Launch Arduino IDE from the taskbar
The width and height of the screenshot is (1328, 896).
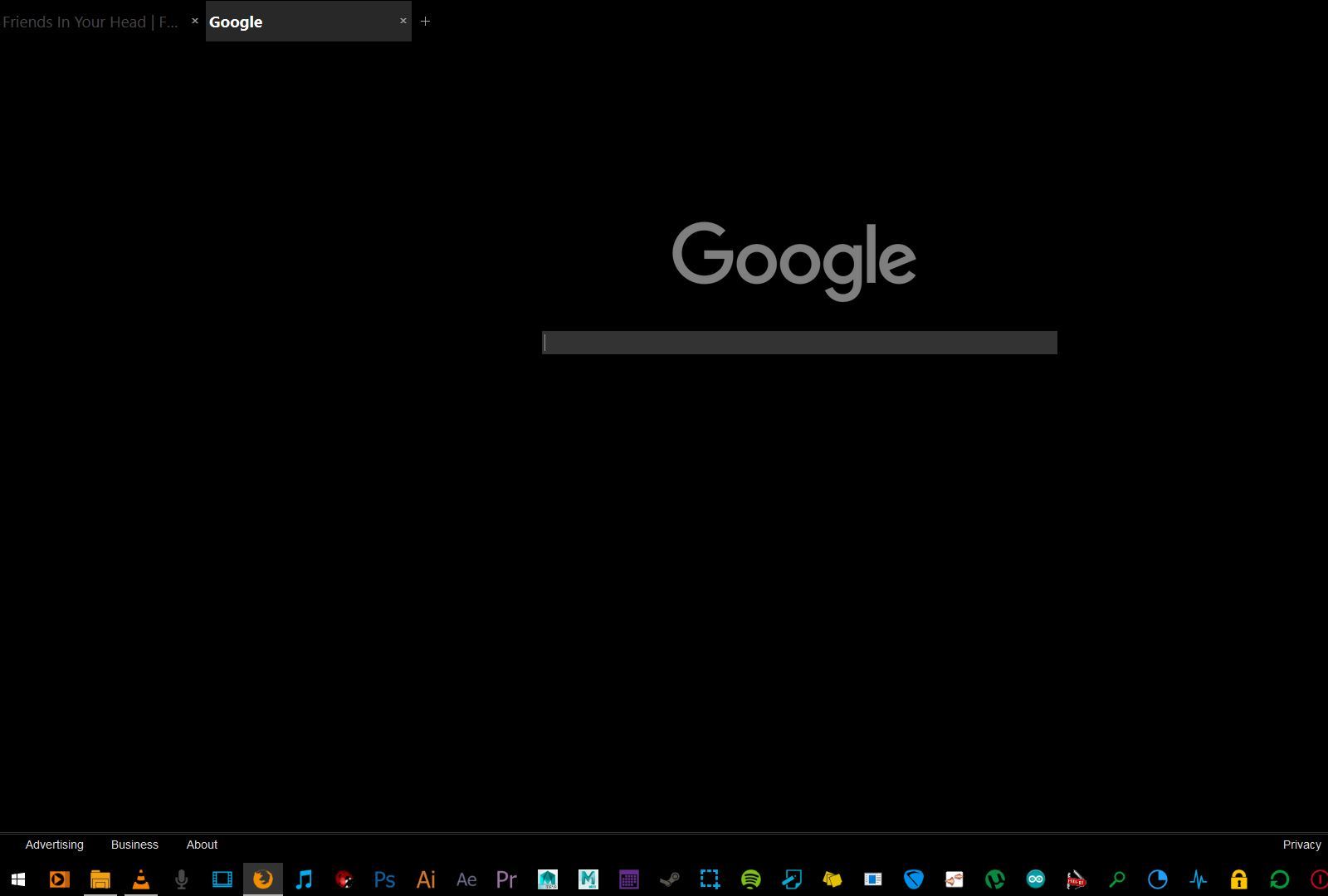point(1035,879)
